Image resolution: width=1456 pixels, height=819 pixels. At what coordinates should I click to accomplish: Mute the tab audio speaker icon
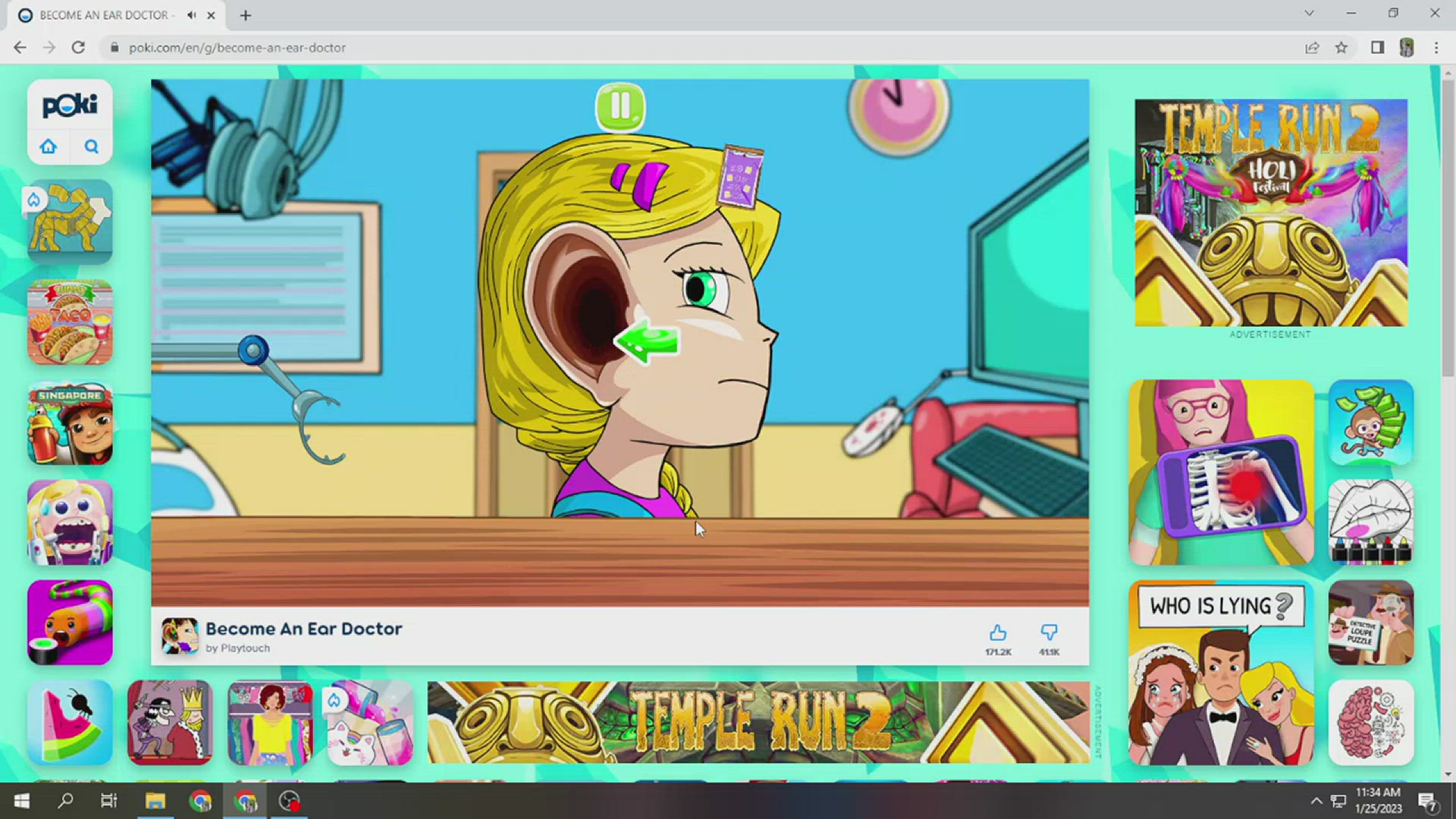click(x=192, y=15)
